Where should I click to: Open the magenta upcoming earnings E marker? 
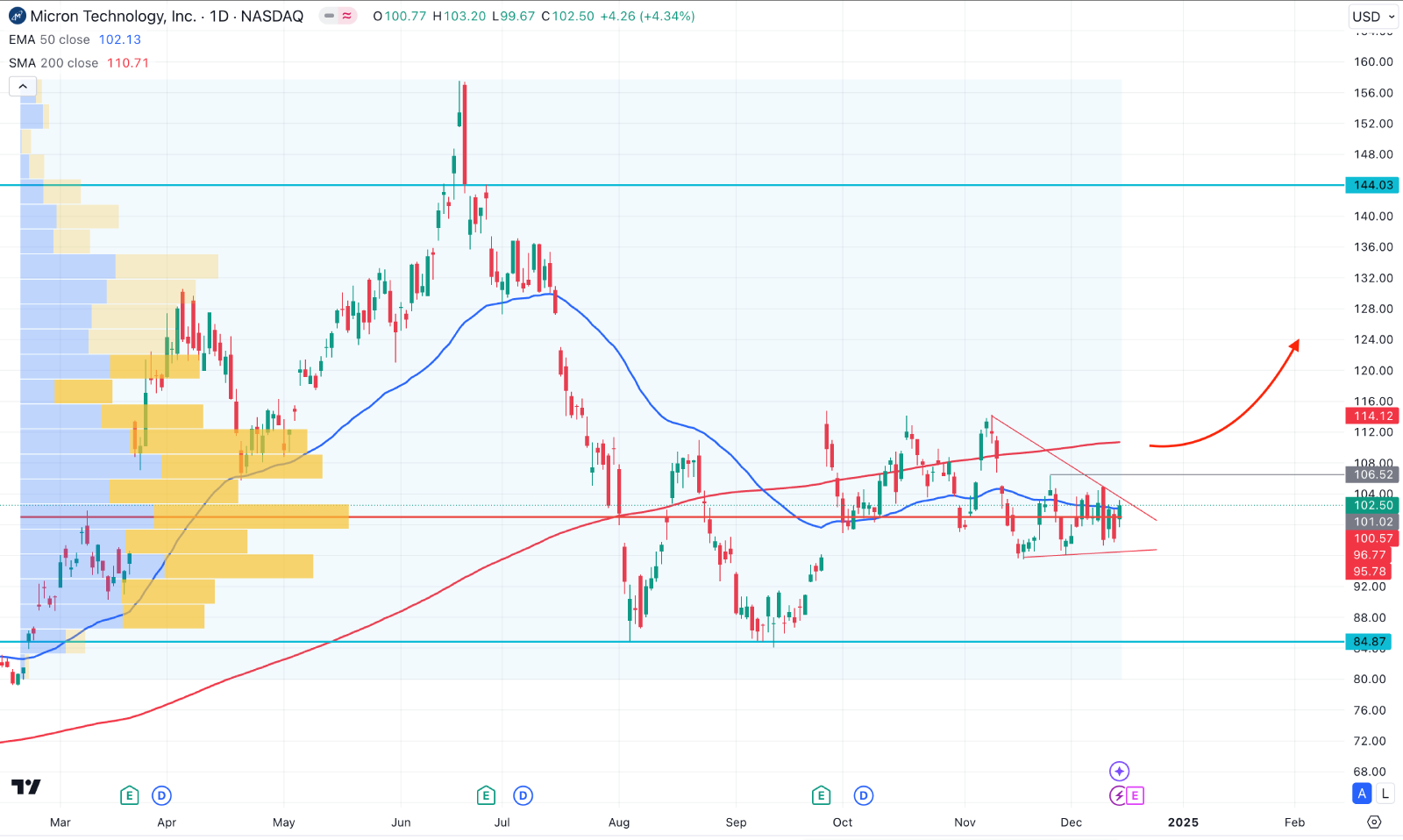click(1136, 795)
